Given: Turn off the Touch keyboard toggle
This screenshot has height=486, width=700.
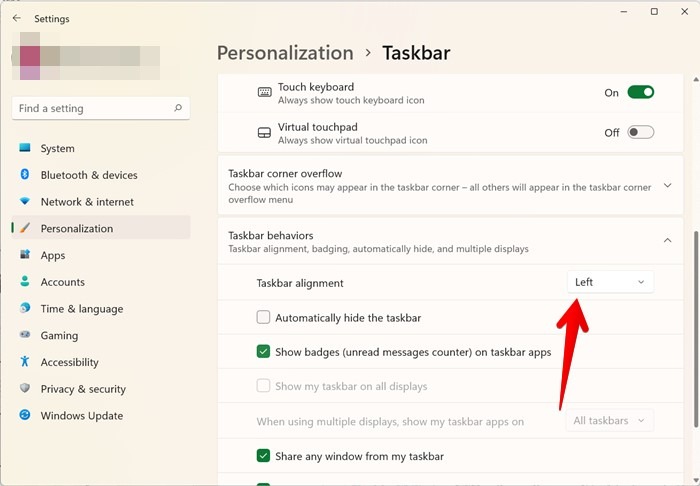Looking at the screenshot, I should coord(640,92).
